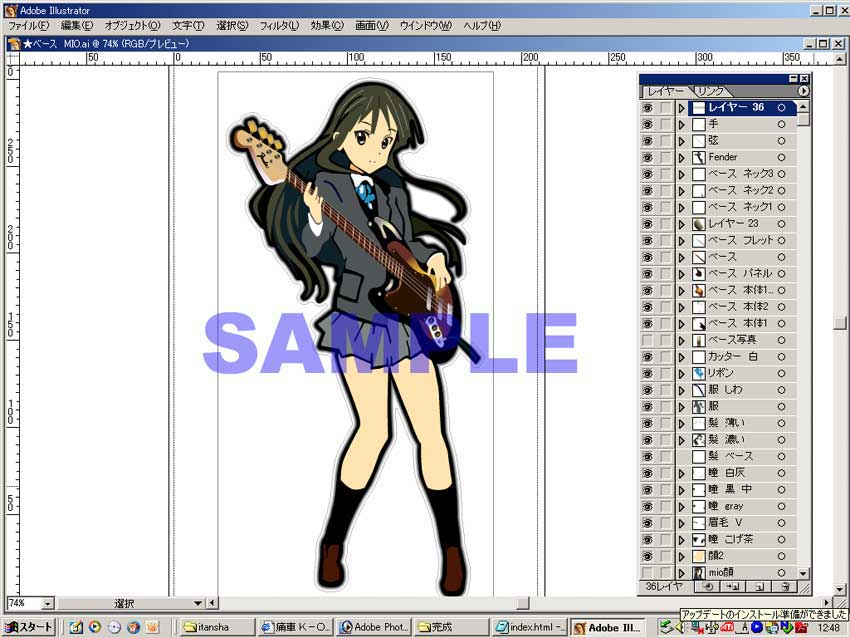The width and height of the screenshot is (850, 638).
Task: Click the make/release clipping mask icon
Action: tap(707, 587)
